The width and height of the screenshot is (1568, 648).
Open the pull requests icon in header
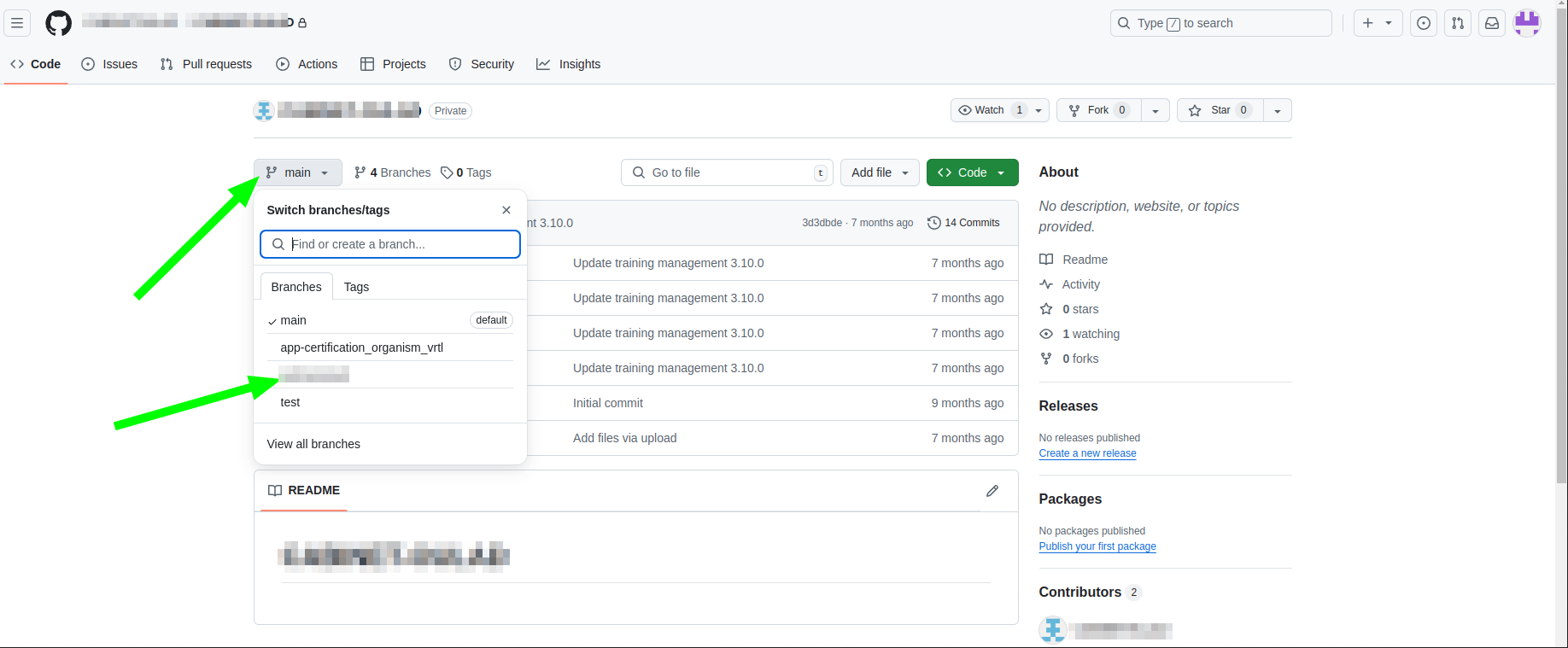[x=1458, y=23]
